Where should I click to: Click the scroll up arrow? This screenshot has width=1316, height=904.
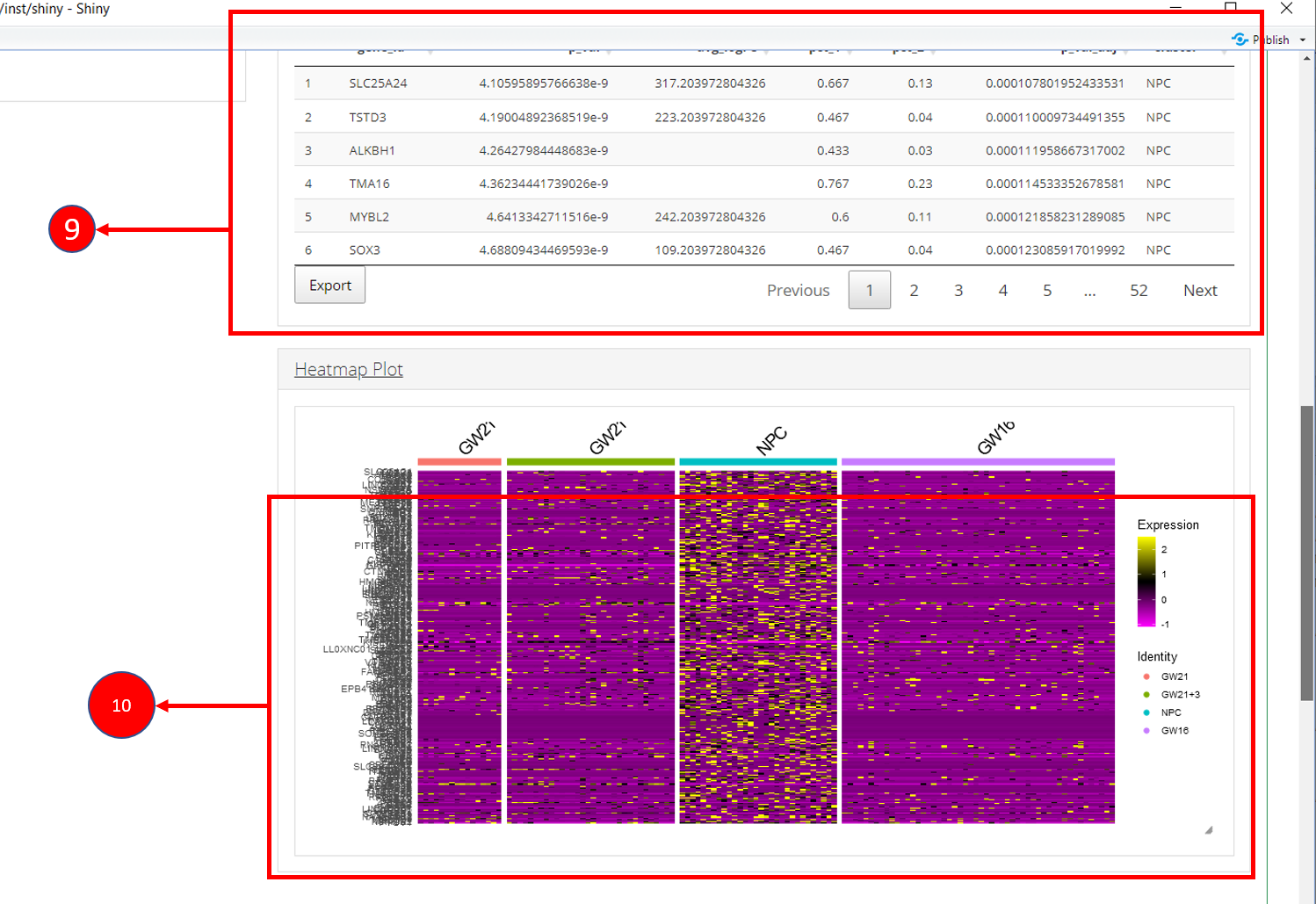tap(1307, 58)
